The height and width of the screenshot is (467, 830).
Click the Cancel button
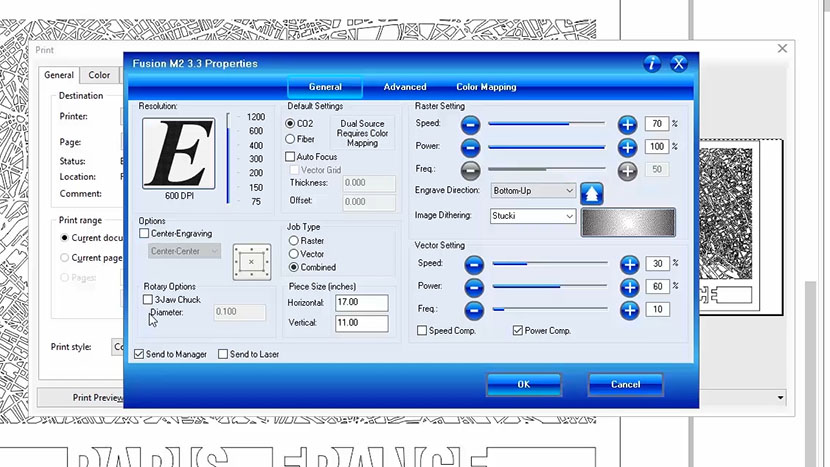(x=625, y=384)
